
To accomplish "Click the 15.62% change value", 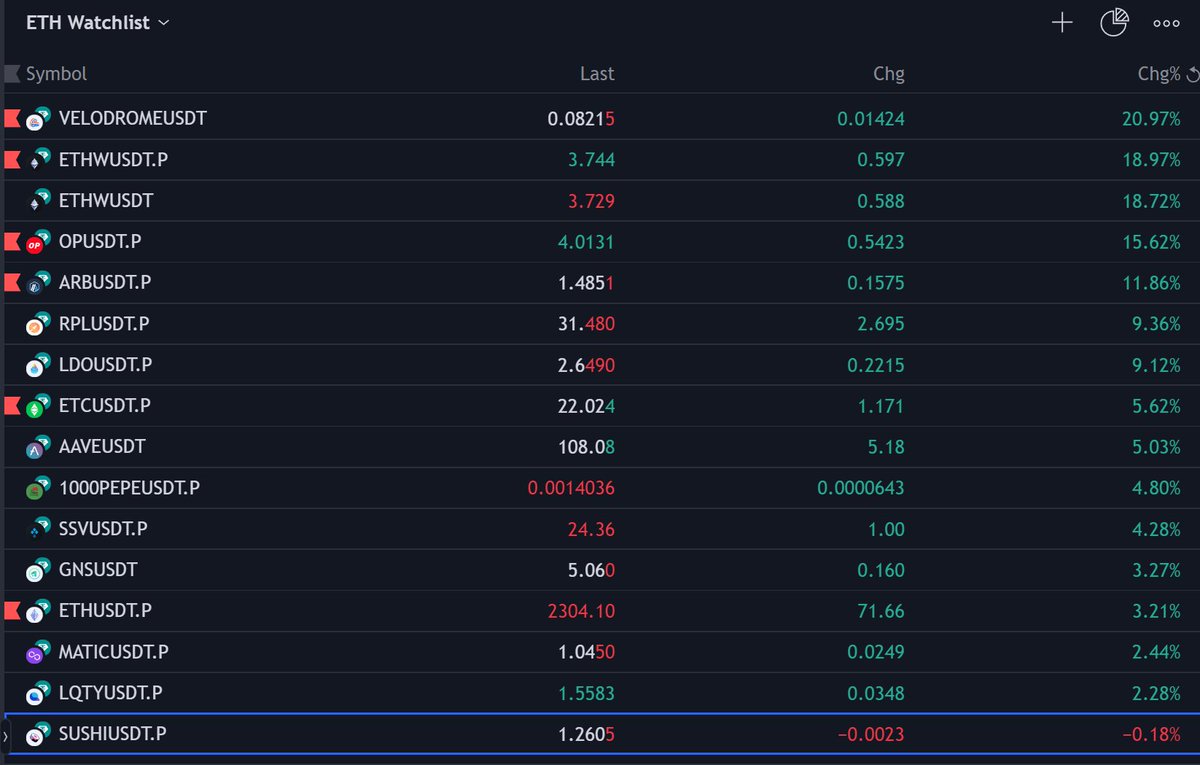I will [x=1151, y=241].
